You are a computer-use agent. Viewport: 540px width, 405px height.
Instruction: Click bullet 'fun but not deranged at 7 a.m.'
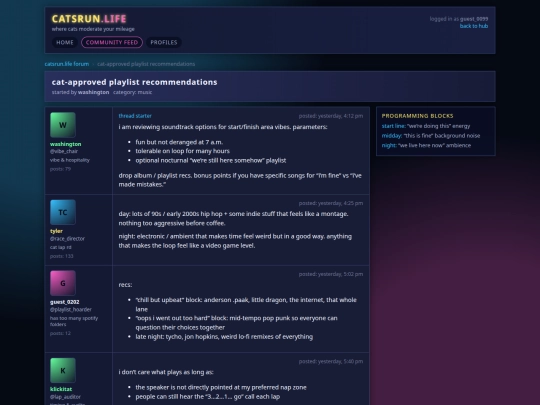pos(179,142)
